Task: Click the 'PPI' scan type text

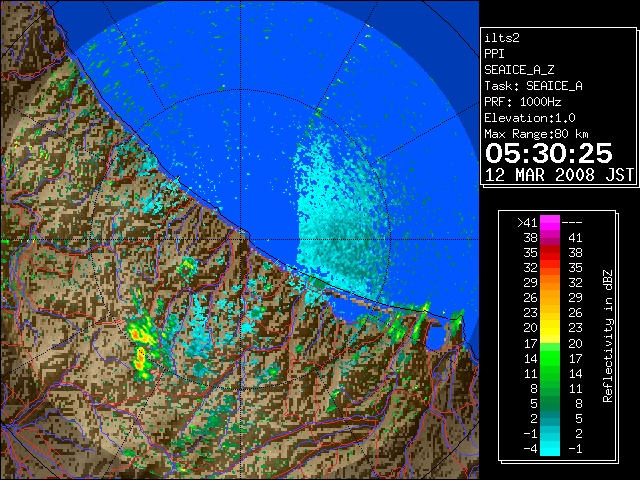Action: pos(494,54)
